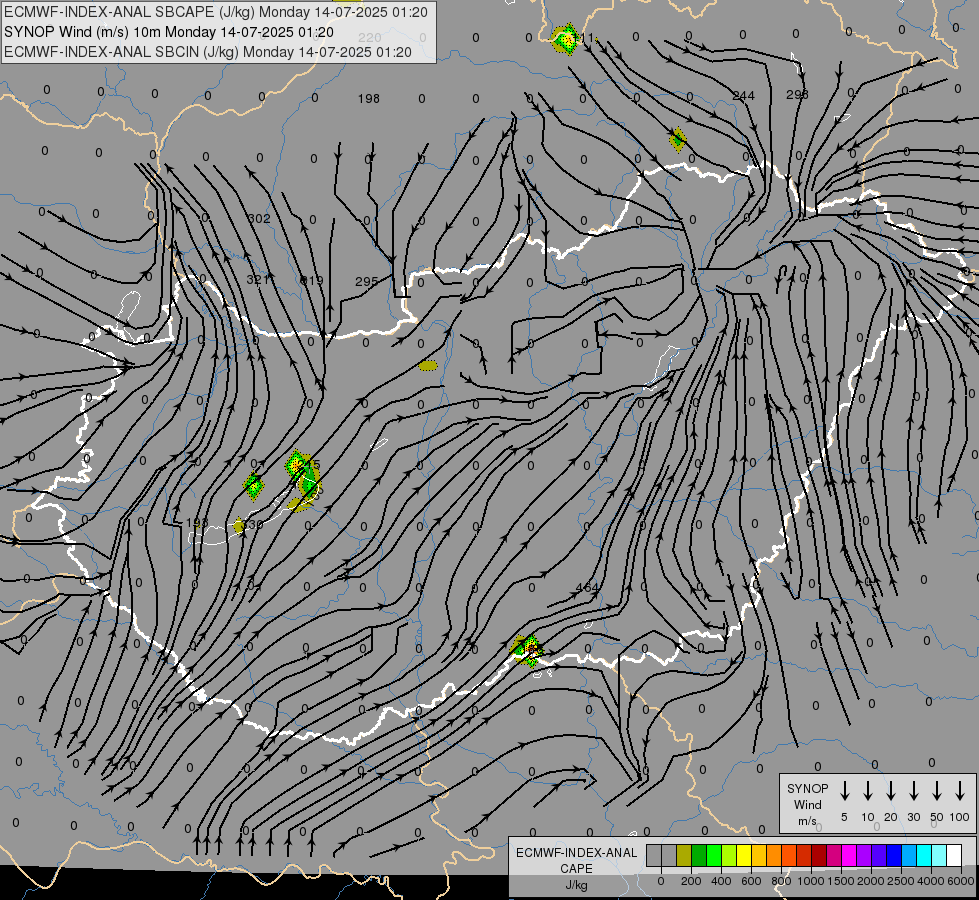The image size is (979, 900).
Task: Click the 50 m/s wind arrow in legend
Action: pos(937,791)
